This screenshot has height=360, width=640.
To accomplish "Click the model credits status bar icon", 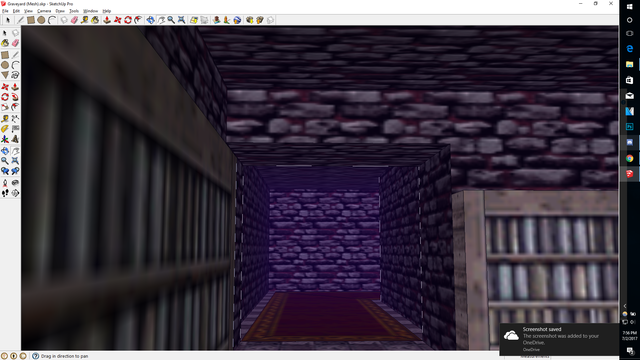I will pyautogui.click(x=13, y=356).
